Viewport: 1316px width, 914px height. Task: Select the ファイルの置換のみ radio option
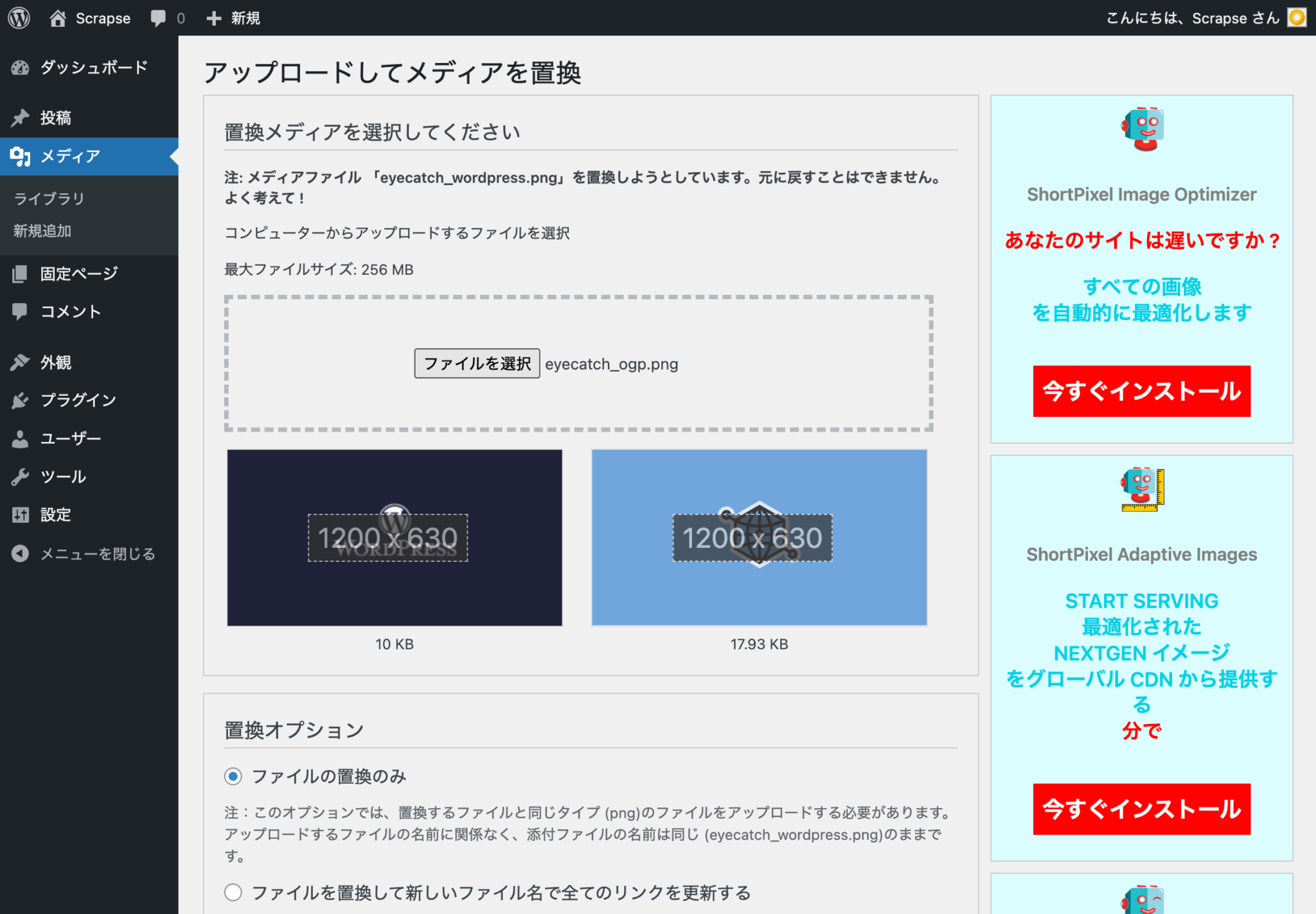tap(233, 776)
